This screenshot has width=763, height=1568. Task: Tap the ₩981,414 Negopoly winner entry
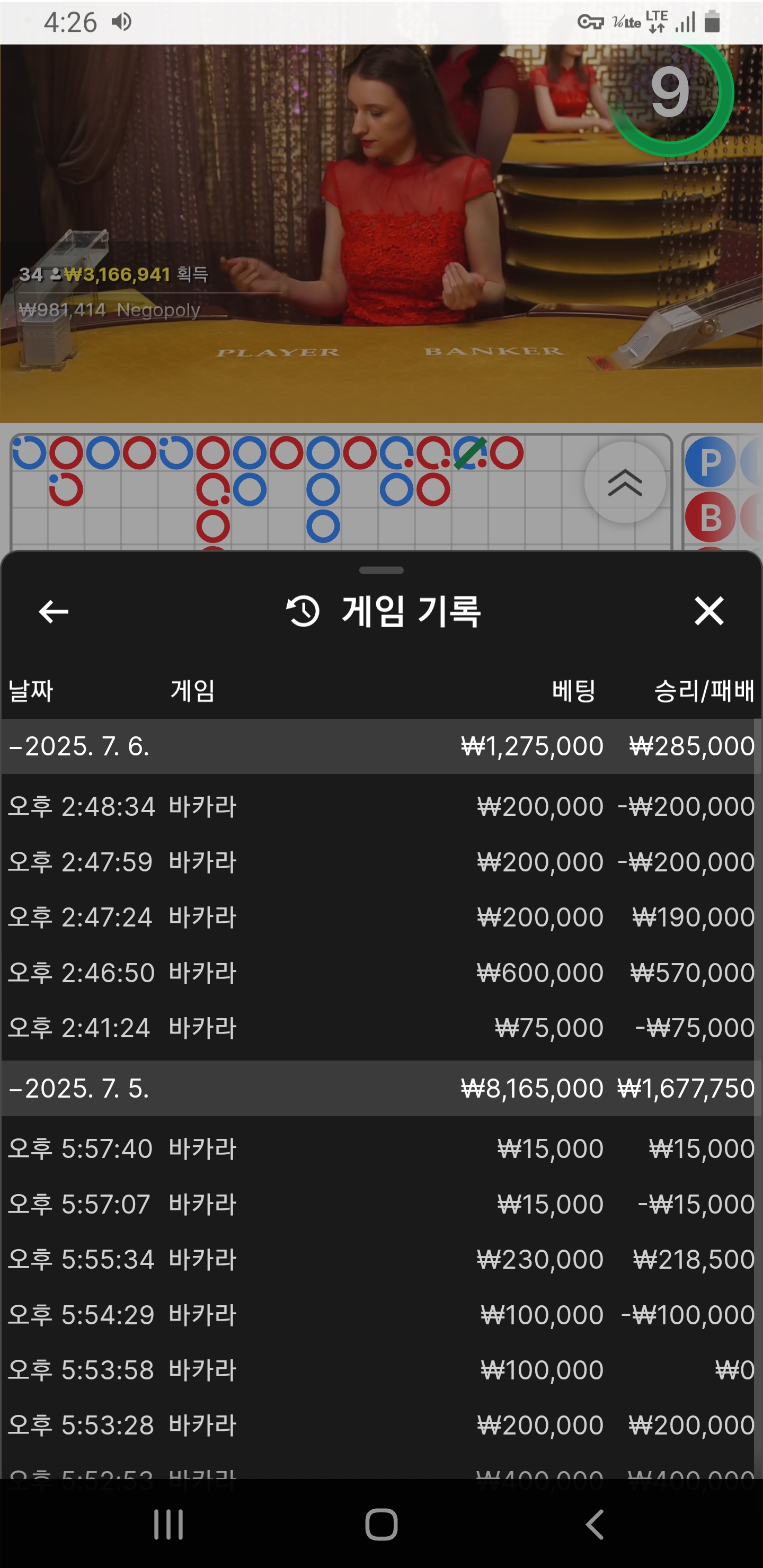tap(110, 310)
